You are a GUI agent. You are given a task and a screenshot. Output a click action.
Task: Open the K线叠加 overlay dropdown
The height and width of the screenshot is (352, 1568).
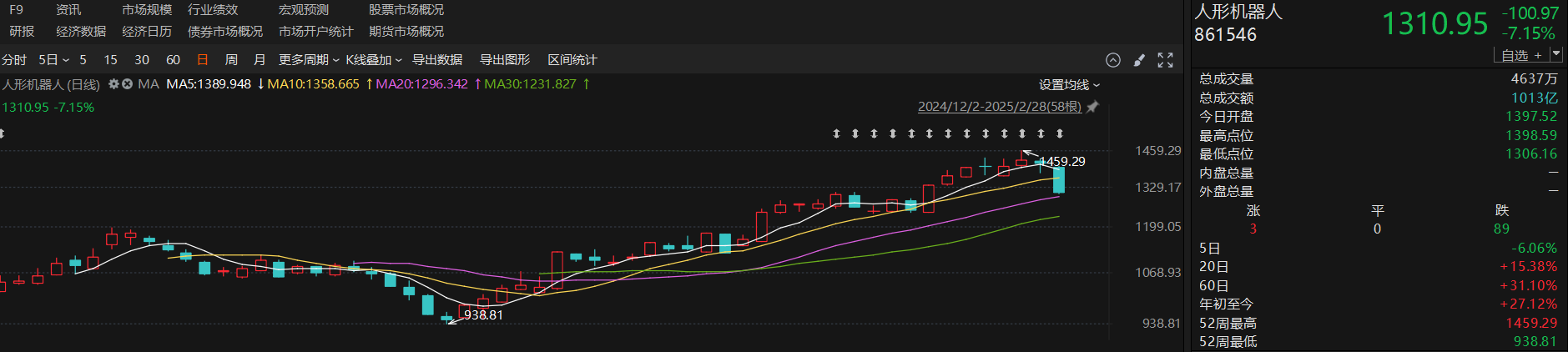click(x=373, y=60)
